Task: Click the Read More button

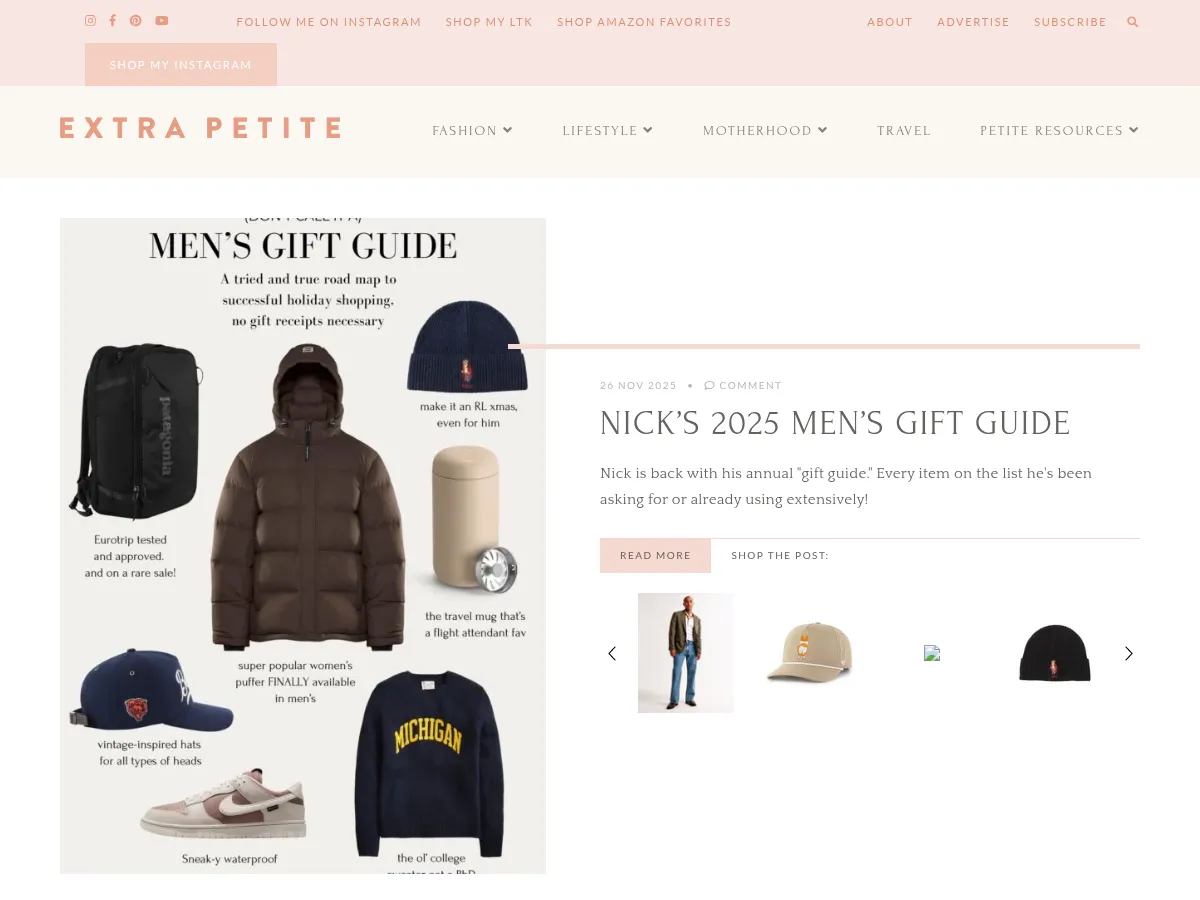Action: 655,556
